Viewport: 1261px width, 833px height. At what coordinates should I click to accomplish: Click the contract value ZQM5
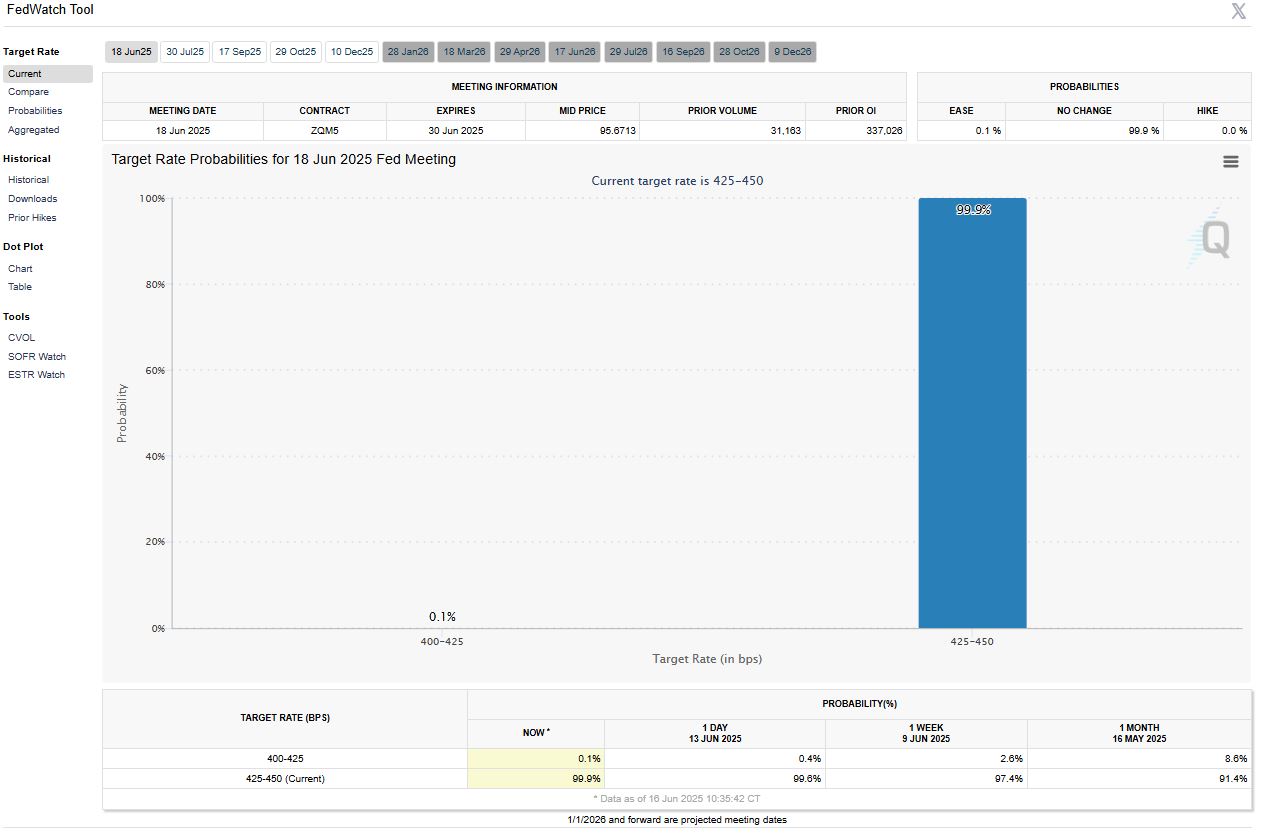coord(325,131)
